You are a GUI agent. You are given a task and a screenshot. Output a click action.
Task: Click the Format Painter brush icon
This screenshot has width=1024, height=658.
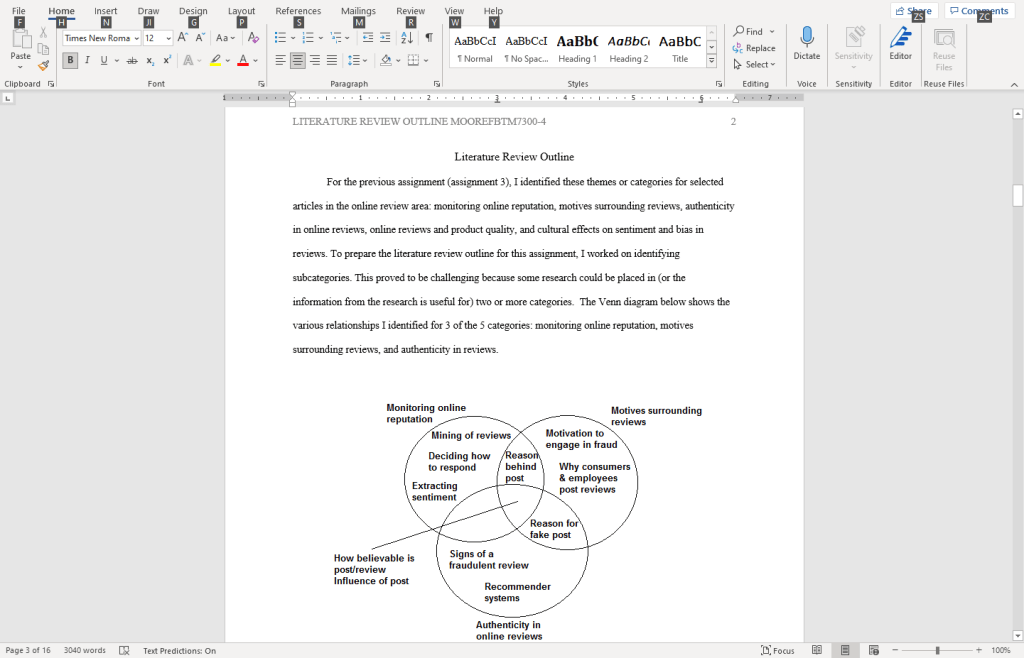[x=44, y=65]
